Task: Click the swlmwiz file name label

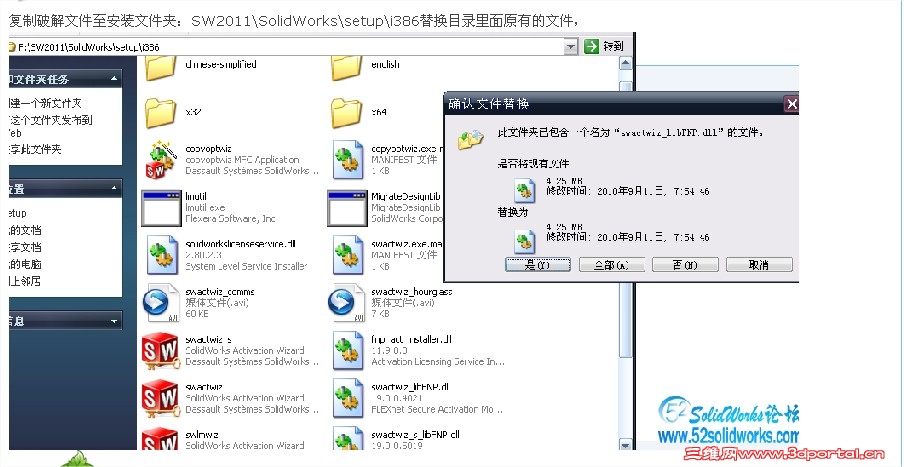Action: coord(202,434)
